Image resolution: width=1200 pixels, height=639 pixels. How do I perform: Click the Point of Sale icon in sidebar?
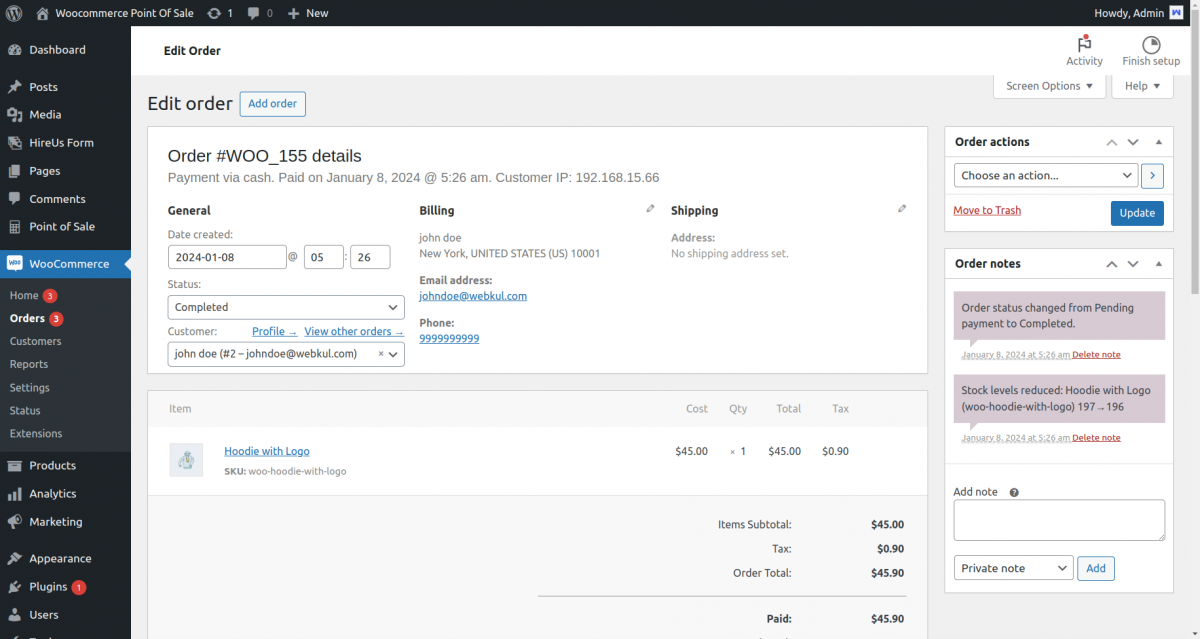tap(15, 227)
